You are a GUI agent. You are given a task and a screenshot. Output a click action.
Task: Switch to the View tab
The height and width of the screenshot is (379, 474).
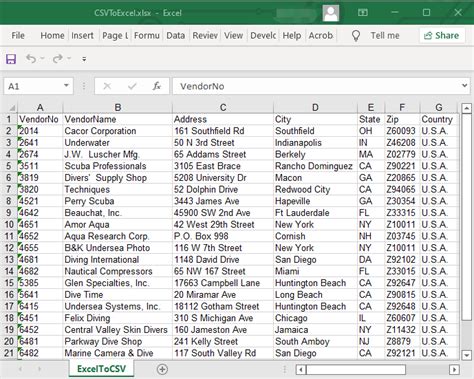(x=233, y=35)
